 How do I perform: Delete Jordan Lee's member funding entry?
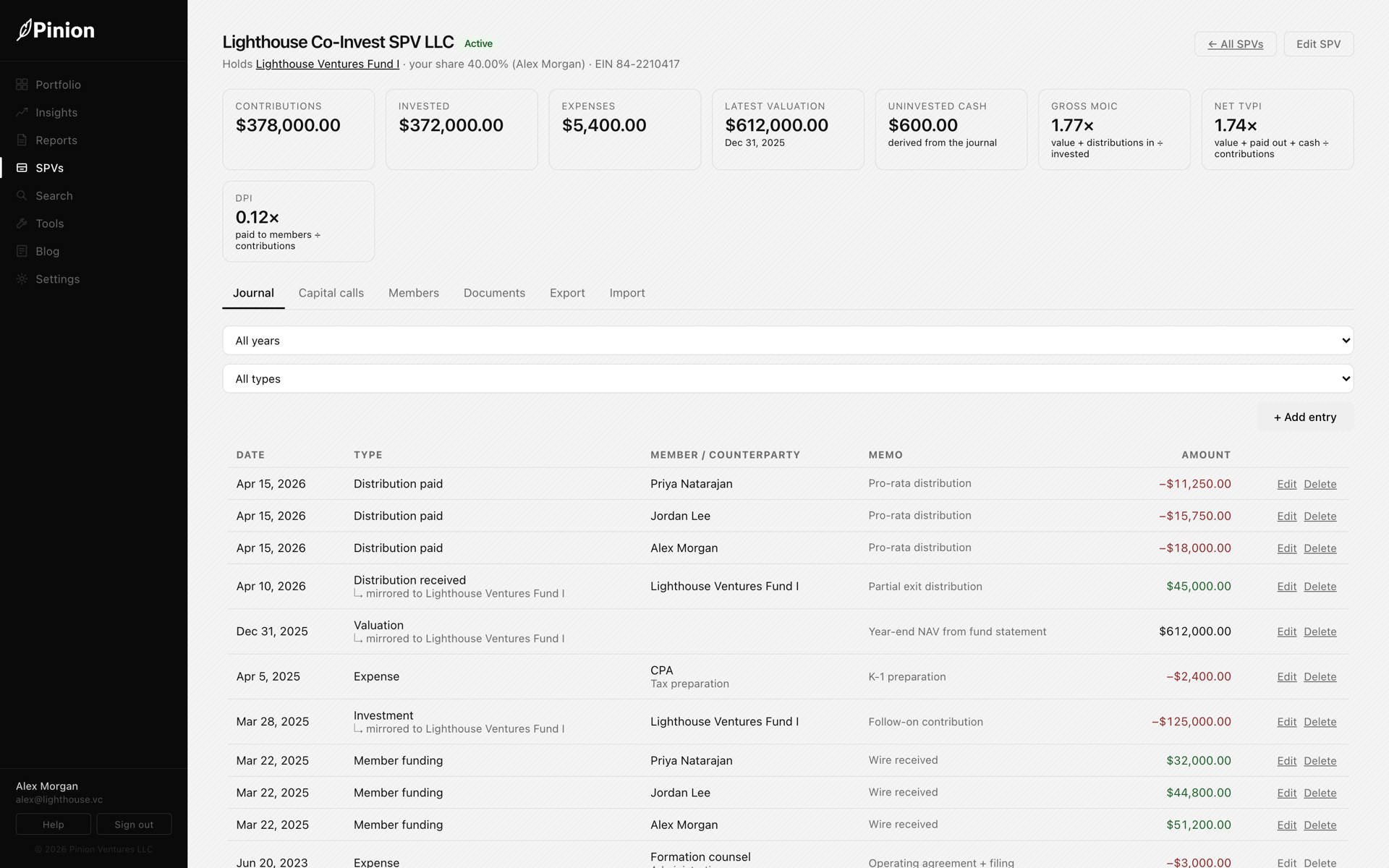point(1320,793)
